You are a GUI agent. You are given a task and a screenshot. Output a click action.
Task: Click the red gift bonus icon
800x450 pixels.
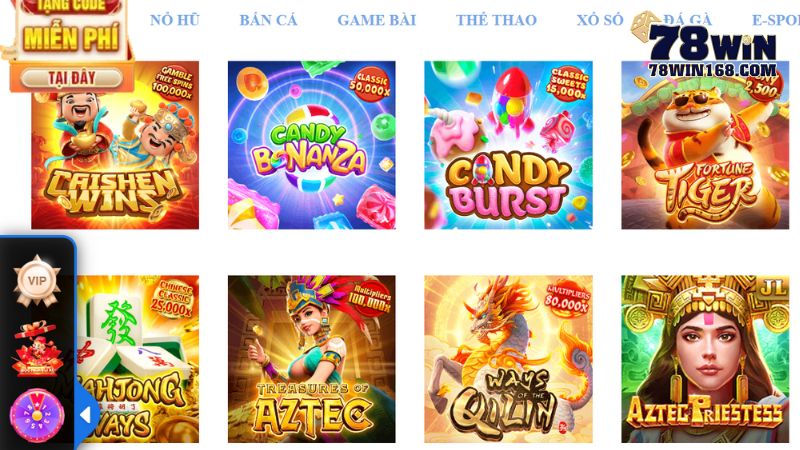pyautogui.click(x=37, y=349)
